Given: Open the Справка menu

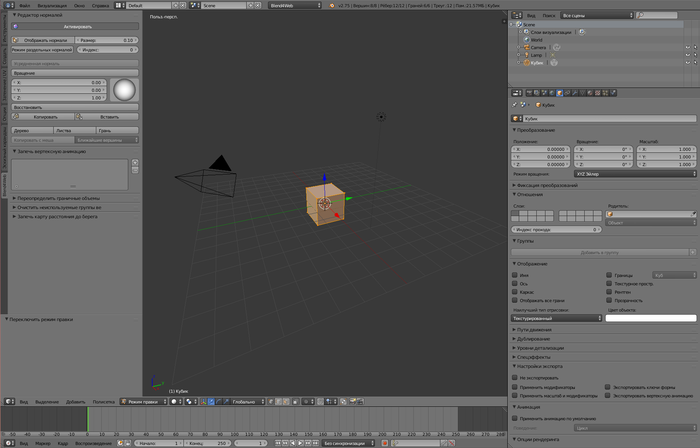Looking at the screenshot, I should pos(101,5).
